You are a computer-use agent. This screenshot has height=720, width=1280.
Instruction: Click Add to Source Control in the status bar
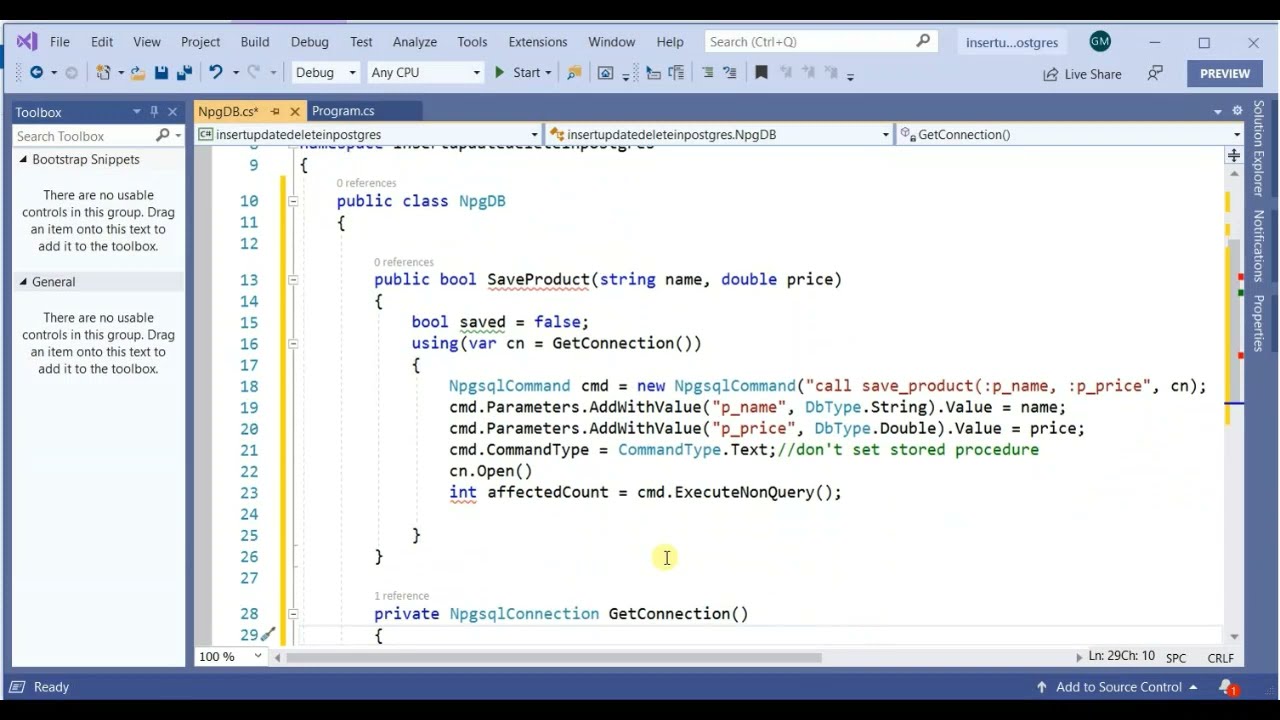click(x=1117, y=687)
